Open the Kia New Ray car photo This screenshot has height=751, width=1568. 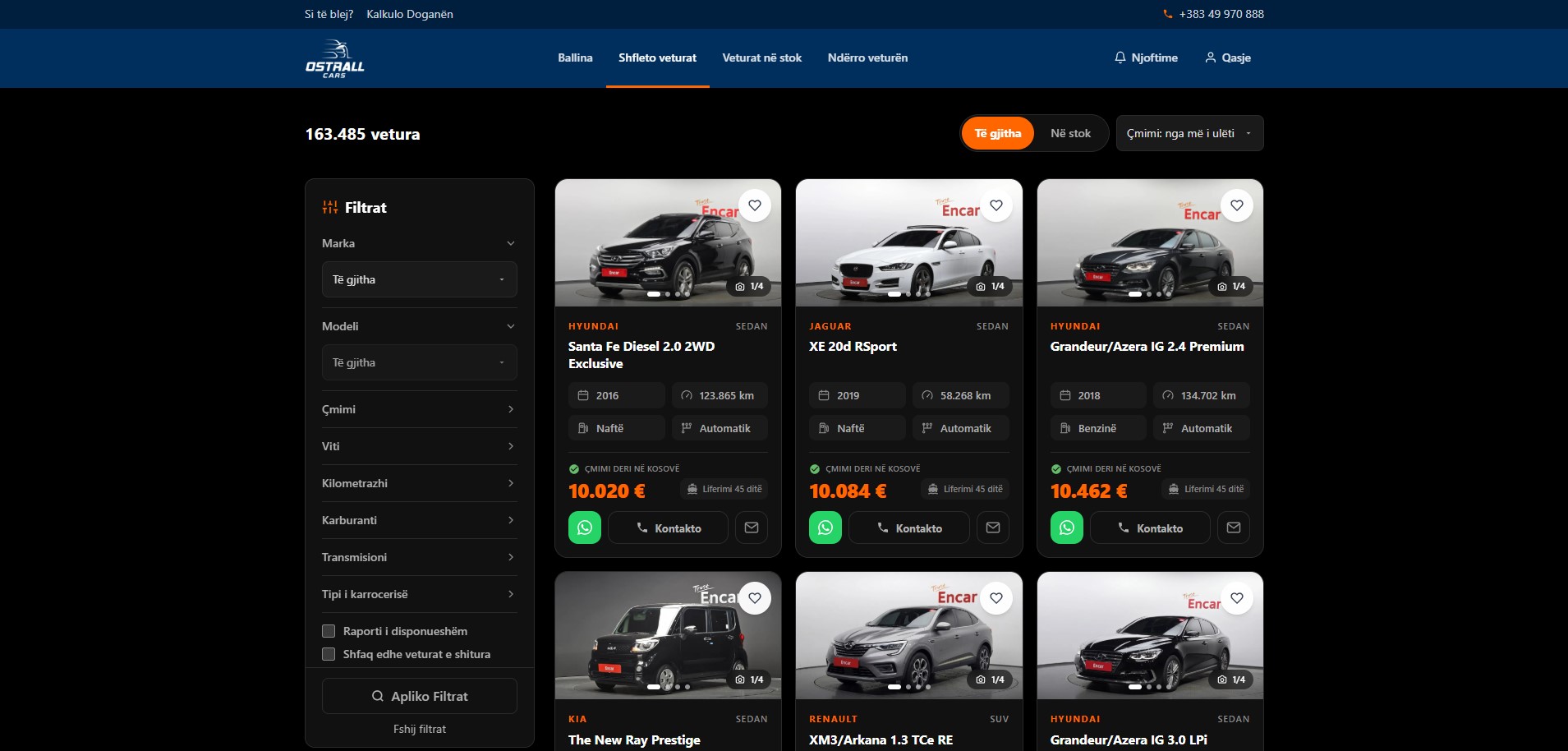(668, 636)
